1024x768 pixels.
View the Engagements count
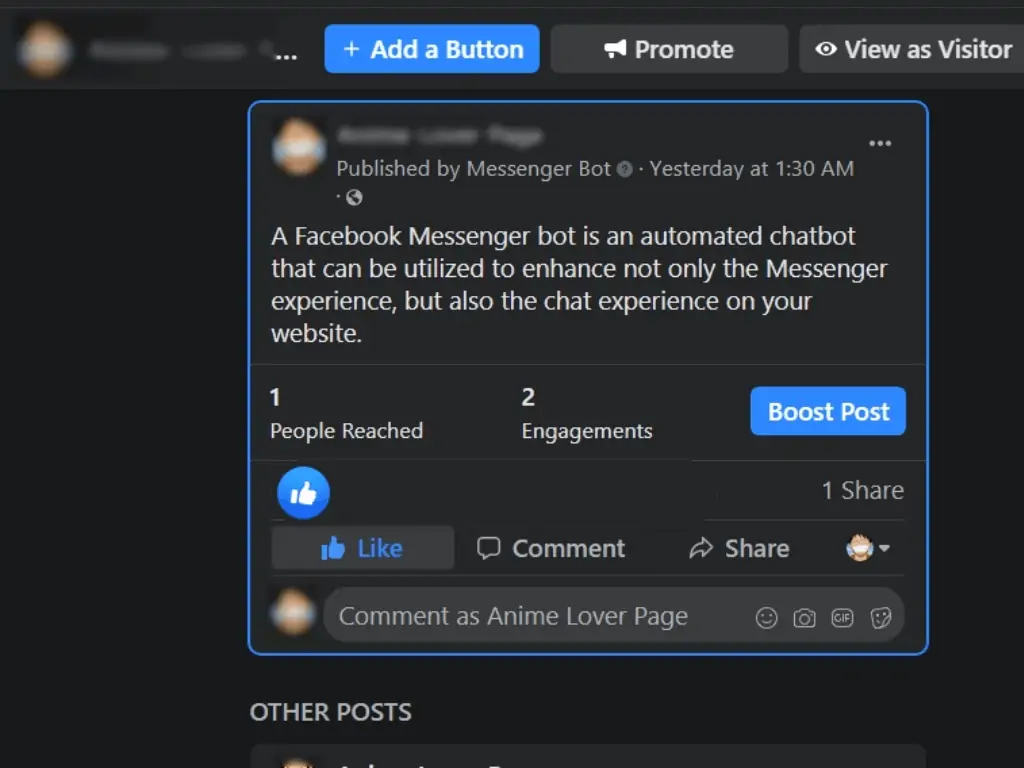(587, 414)
